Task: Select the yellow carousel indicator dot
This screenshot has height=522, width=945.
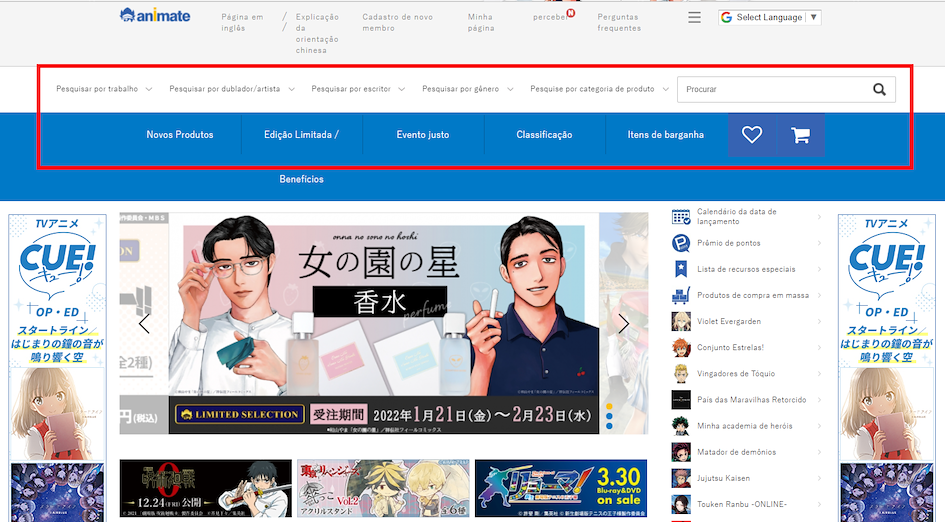Action: (609, 406)
